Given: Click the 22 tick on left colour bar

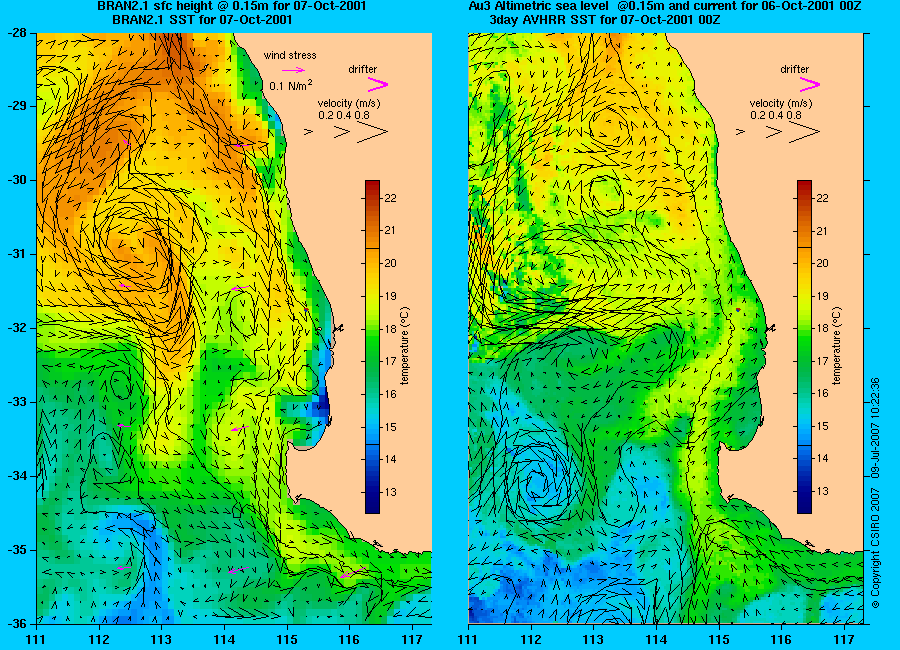Looking at the screenshot, I should coord(390,198).
